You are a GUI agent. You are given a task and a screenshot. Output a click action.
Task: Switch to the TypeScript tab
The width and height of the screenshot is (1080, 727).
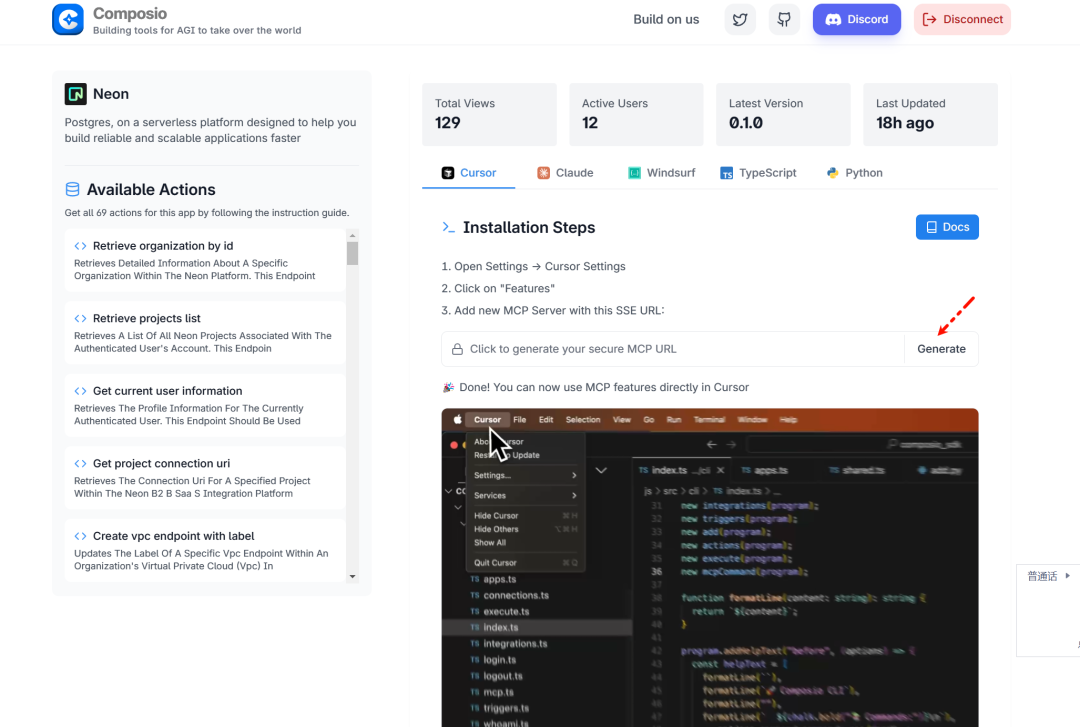[x=758, y=173]
